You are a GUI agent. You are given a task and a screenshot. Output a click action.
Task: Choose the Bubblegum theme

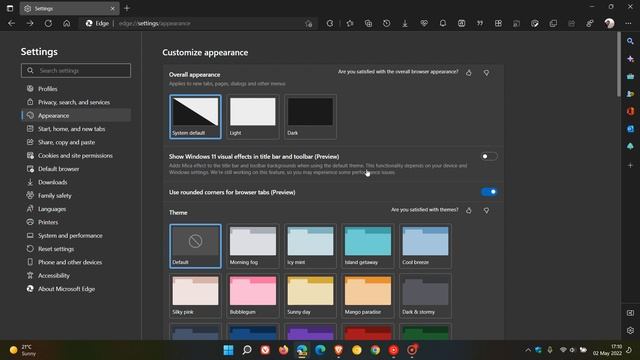click(x=253, y=296)
